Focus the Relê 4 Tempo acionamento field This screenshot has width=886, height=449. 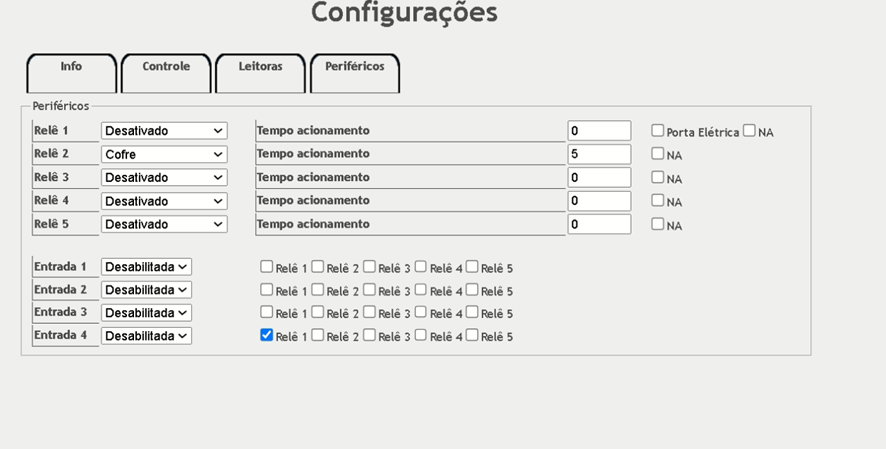pos(599,201)
